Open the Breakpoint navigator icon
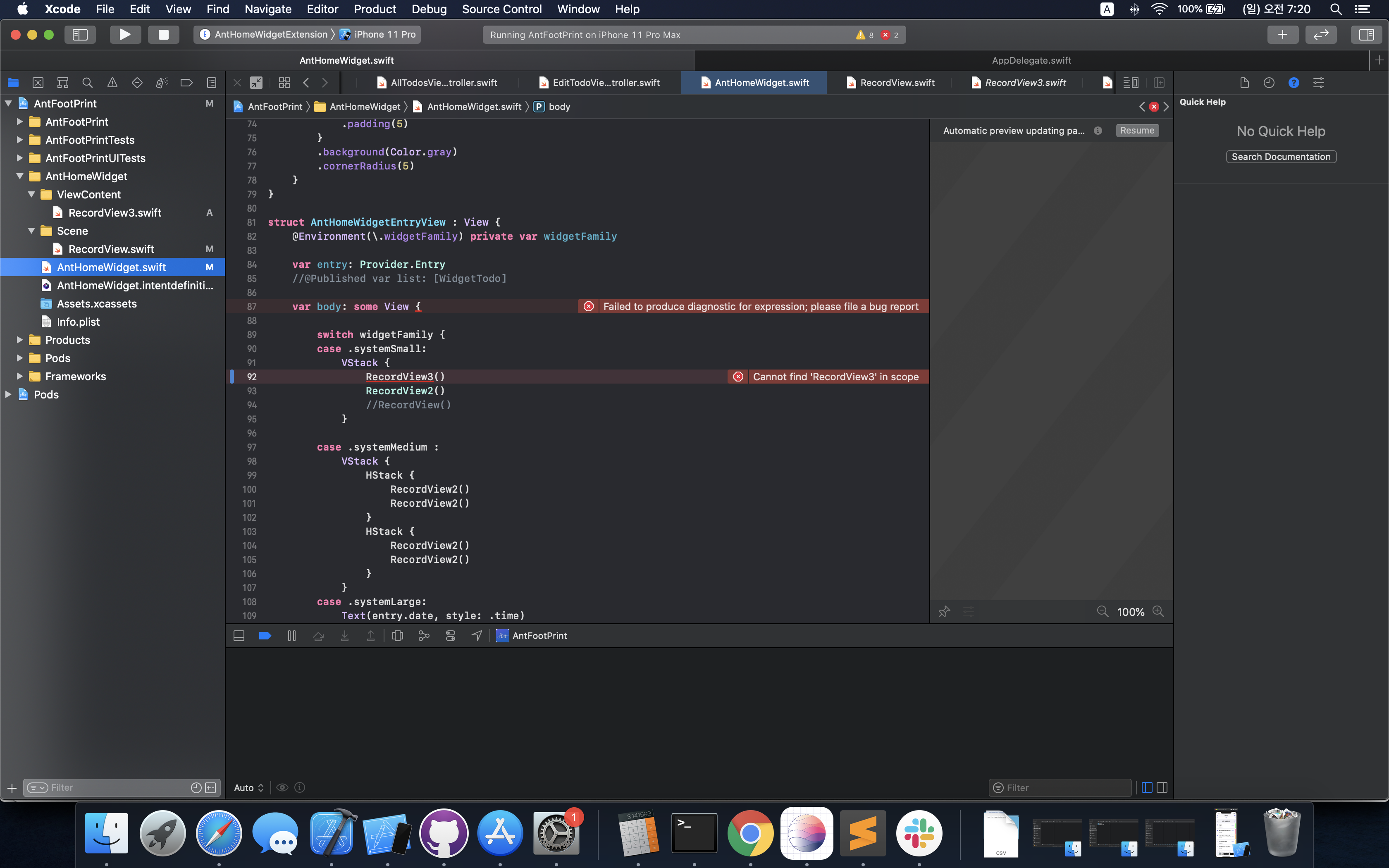Screen dimensions: 1389x868 click(186, 83)
